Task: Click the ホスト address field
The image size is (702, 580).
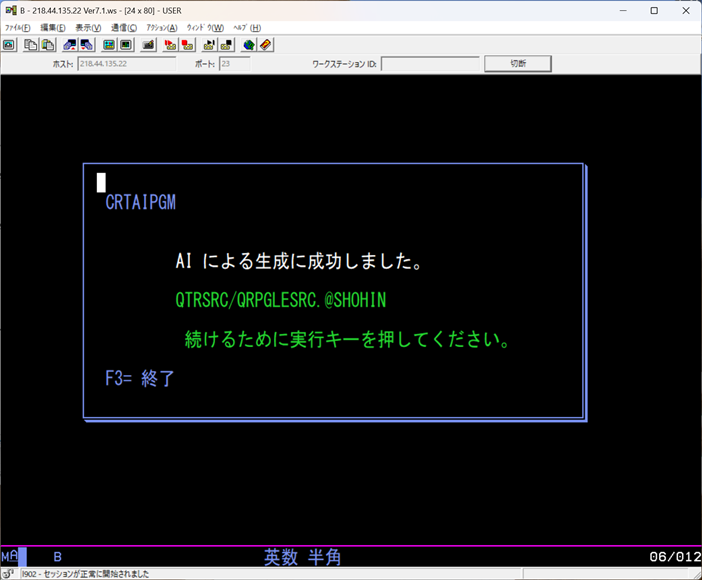Action: point(127,64)
